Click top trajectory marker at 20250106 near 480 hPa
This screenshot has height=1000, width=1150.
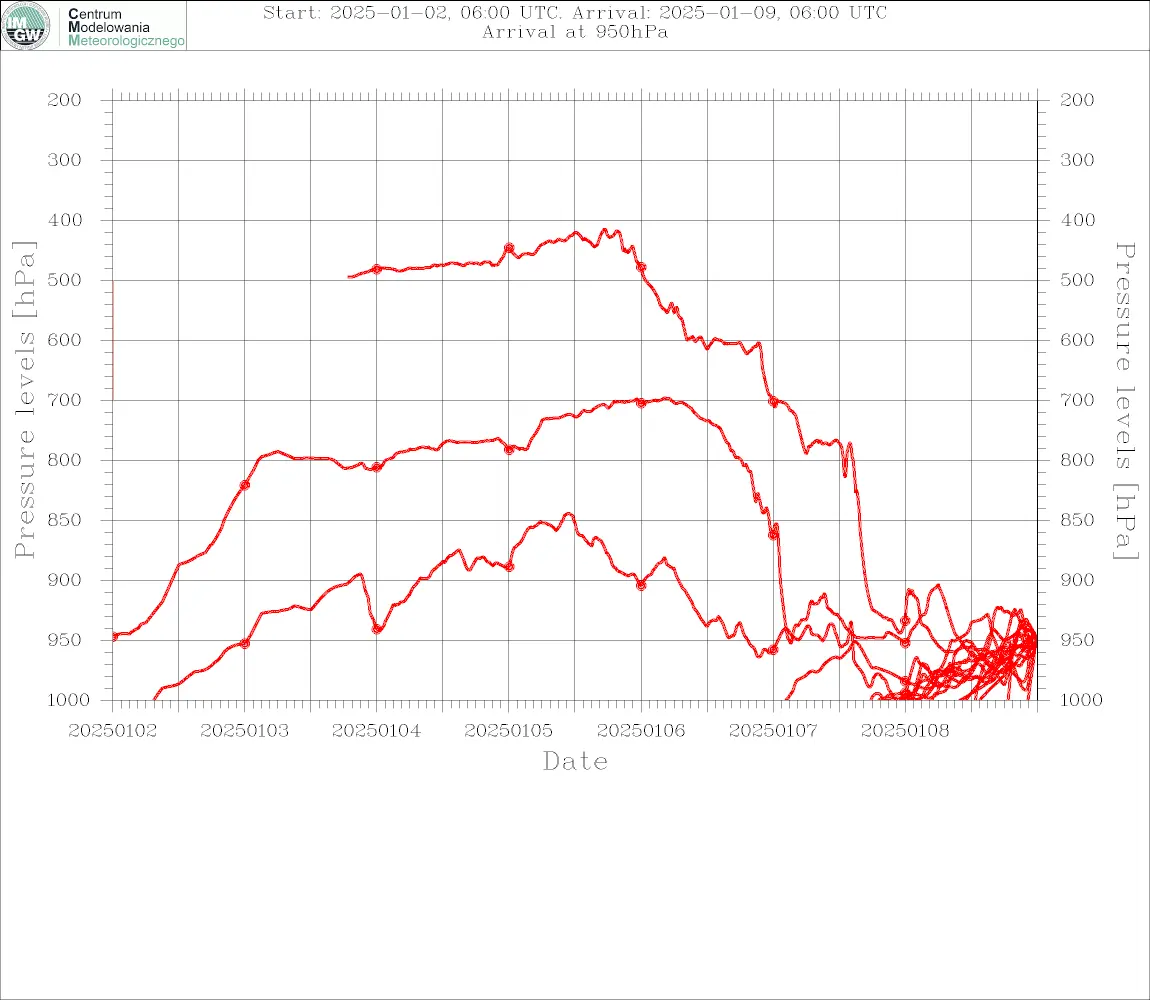[641, 268]
